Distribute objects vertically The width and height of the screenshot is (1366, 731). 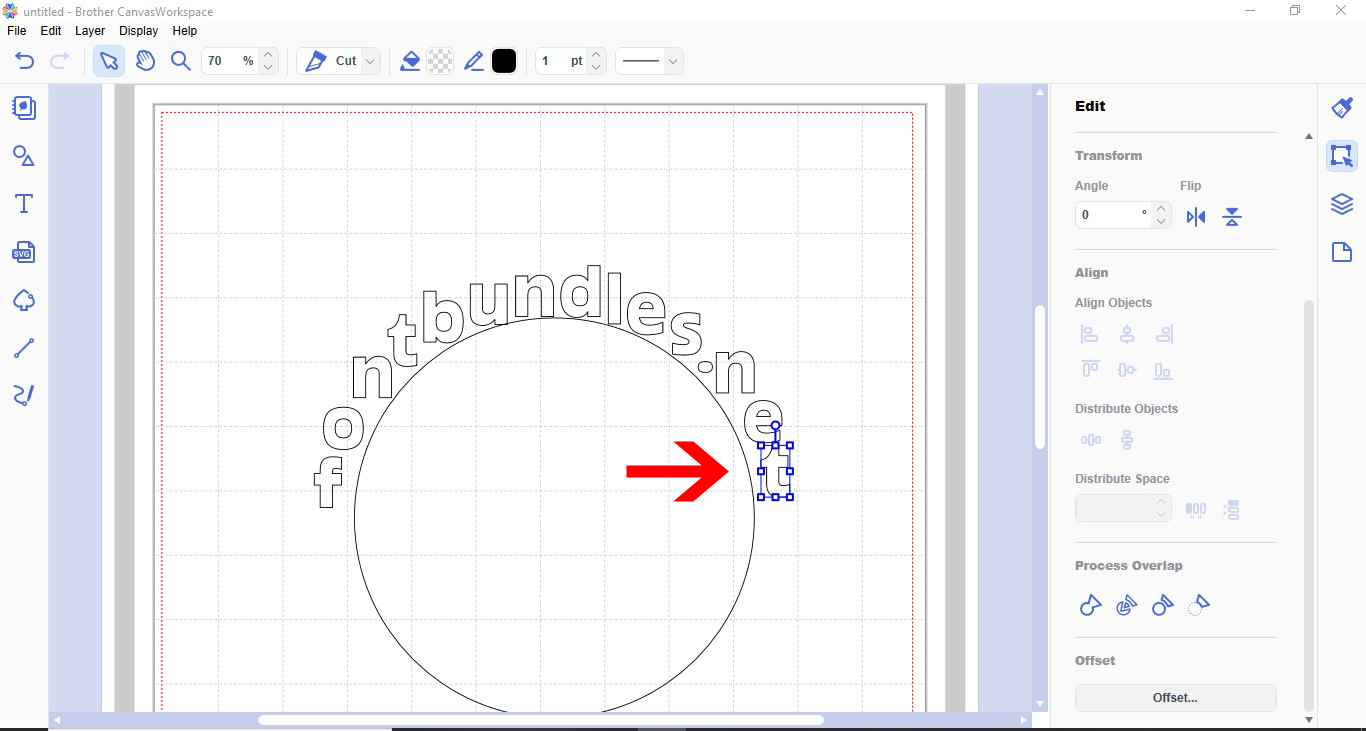[x=1127, y=440]
